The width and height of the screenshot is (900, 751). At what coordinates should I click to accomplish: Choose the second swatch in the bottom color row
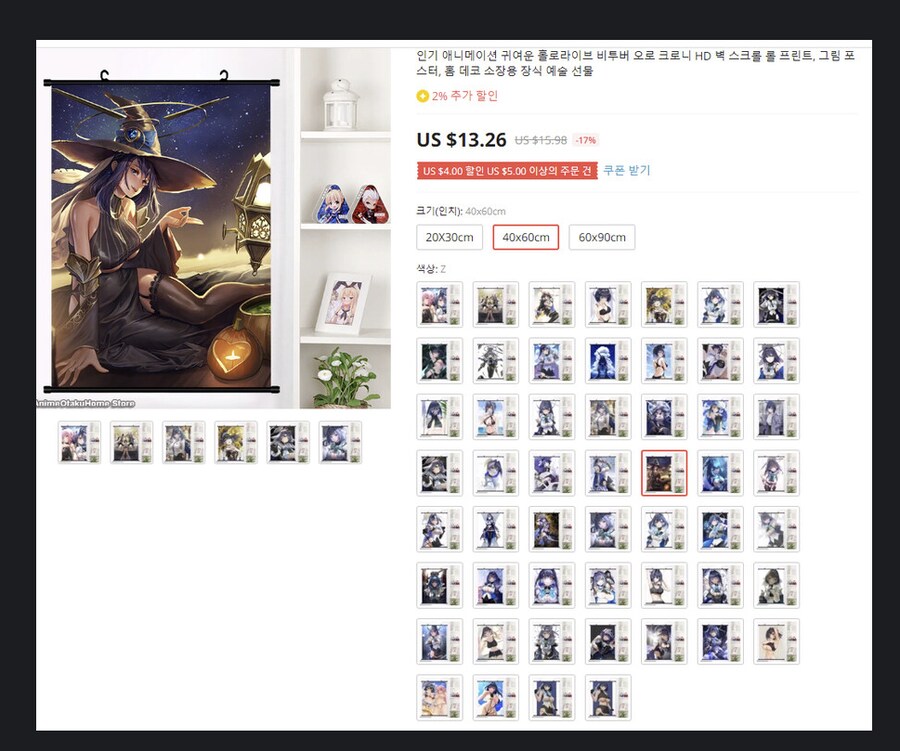496,698
